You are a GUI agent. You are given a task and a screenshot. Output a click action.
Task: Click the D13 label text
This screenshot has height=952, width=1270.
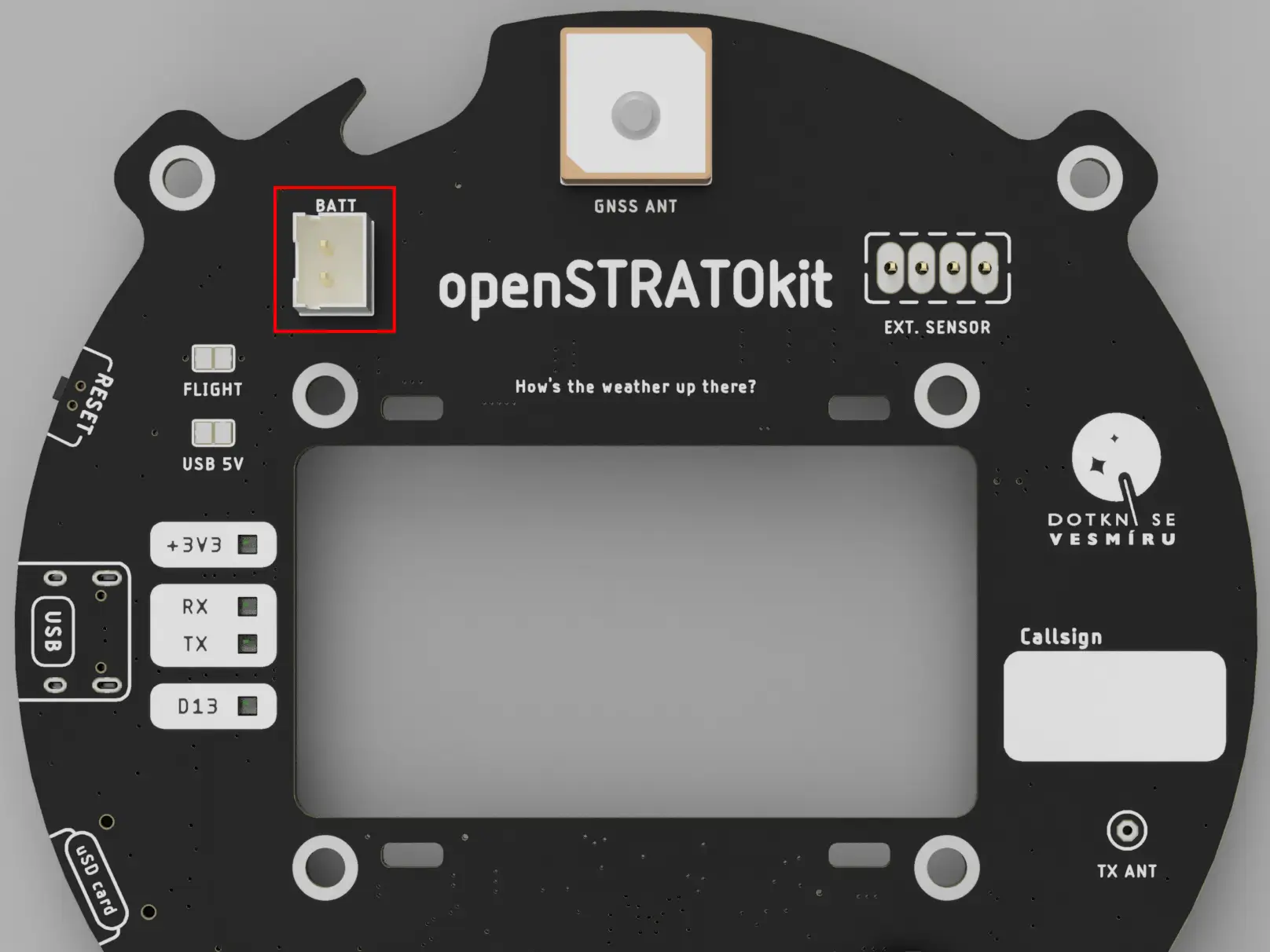[x=197, y=706]
